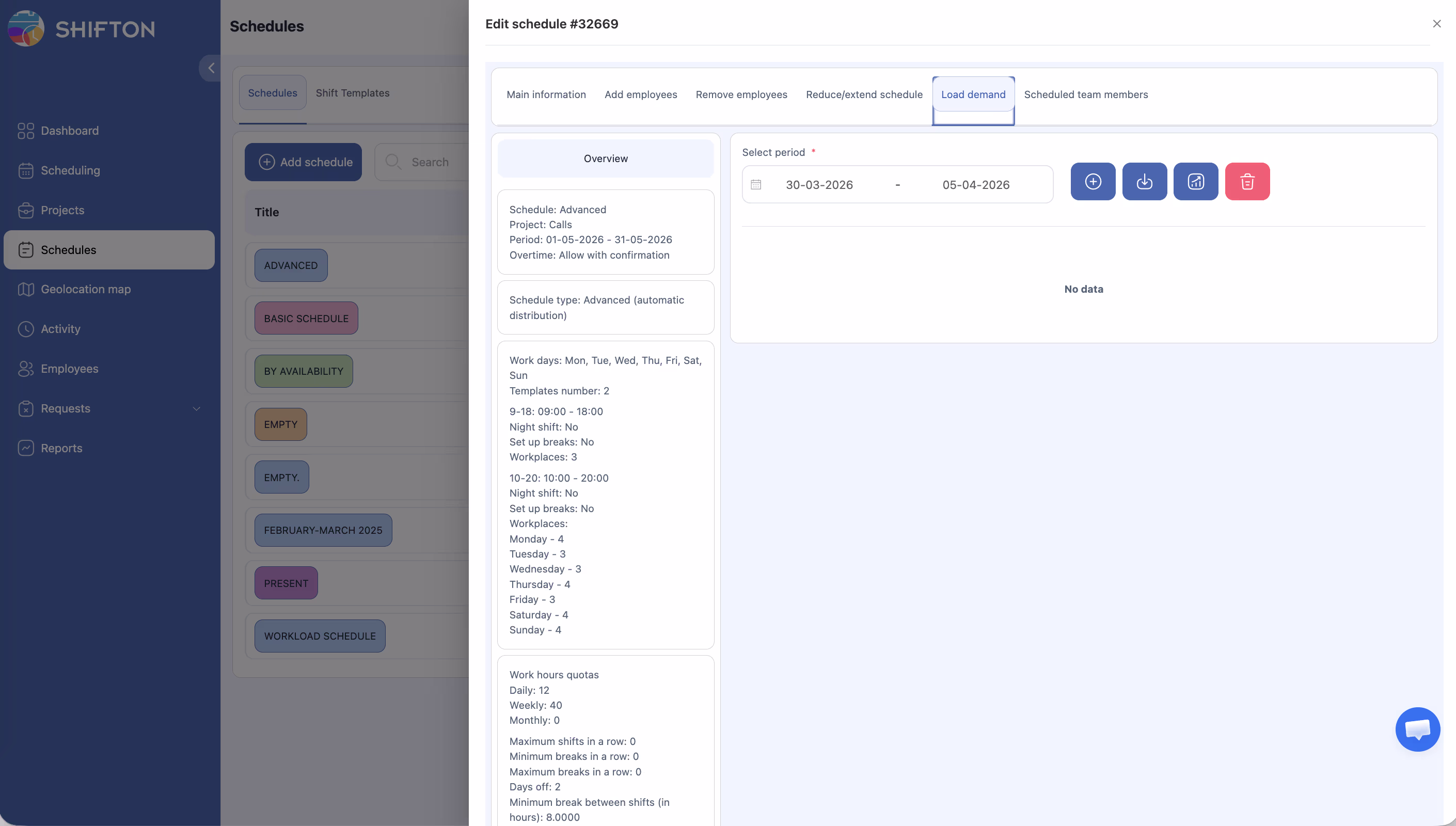Open Reports in the sidebar
The image size is (1456, 826).
tap(61, 448)
